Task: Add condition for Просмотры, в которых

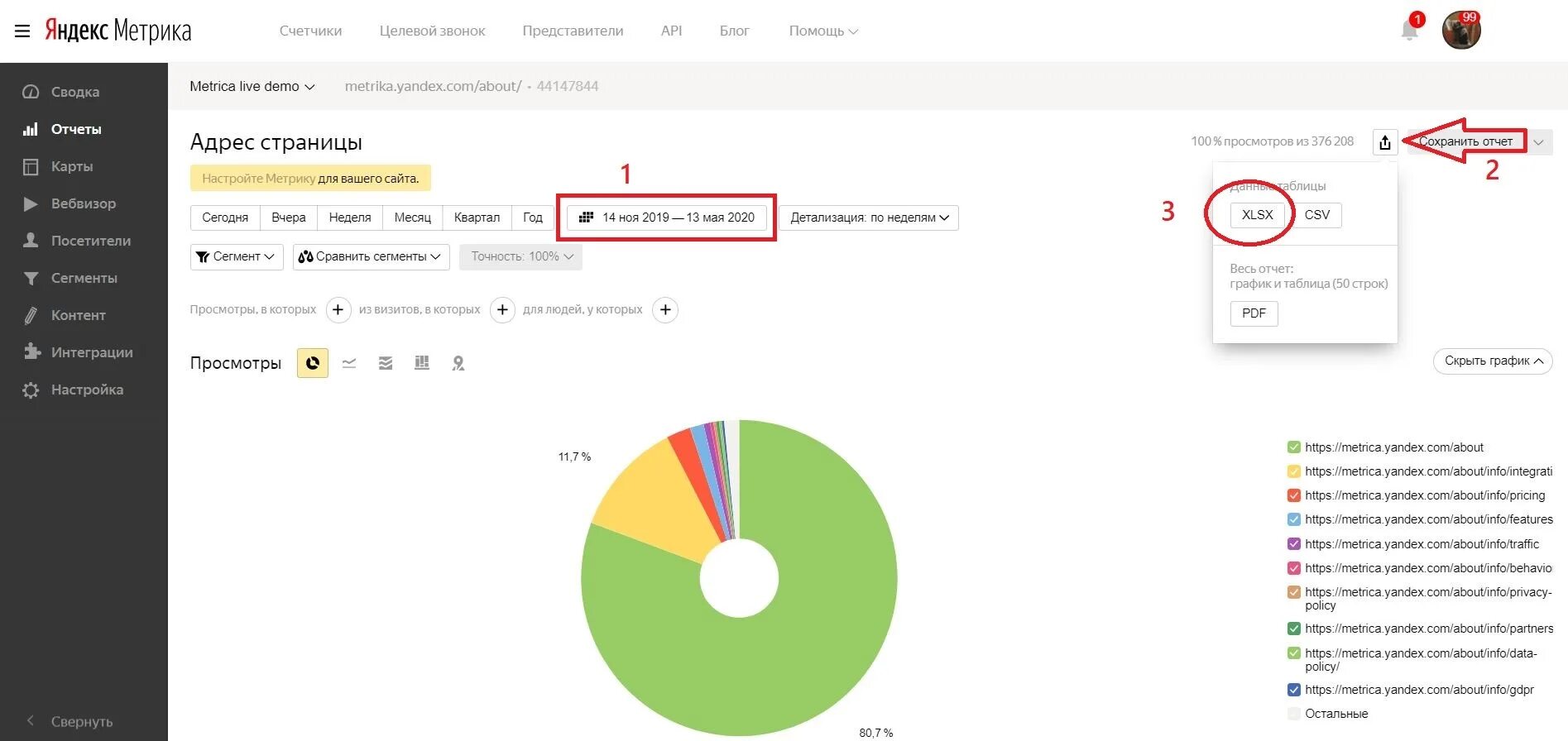Action: click(338, 310)
